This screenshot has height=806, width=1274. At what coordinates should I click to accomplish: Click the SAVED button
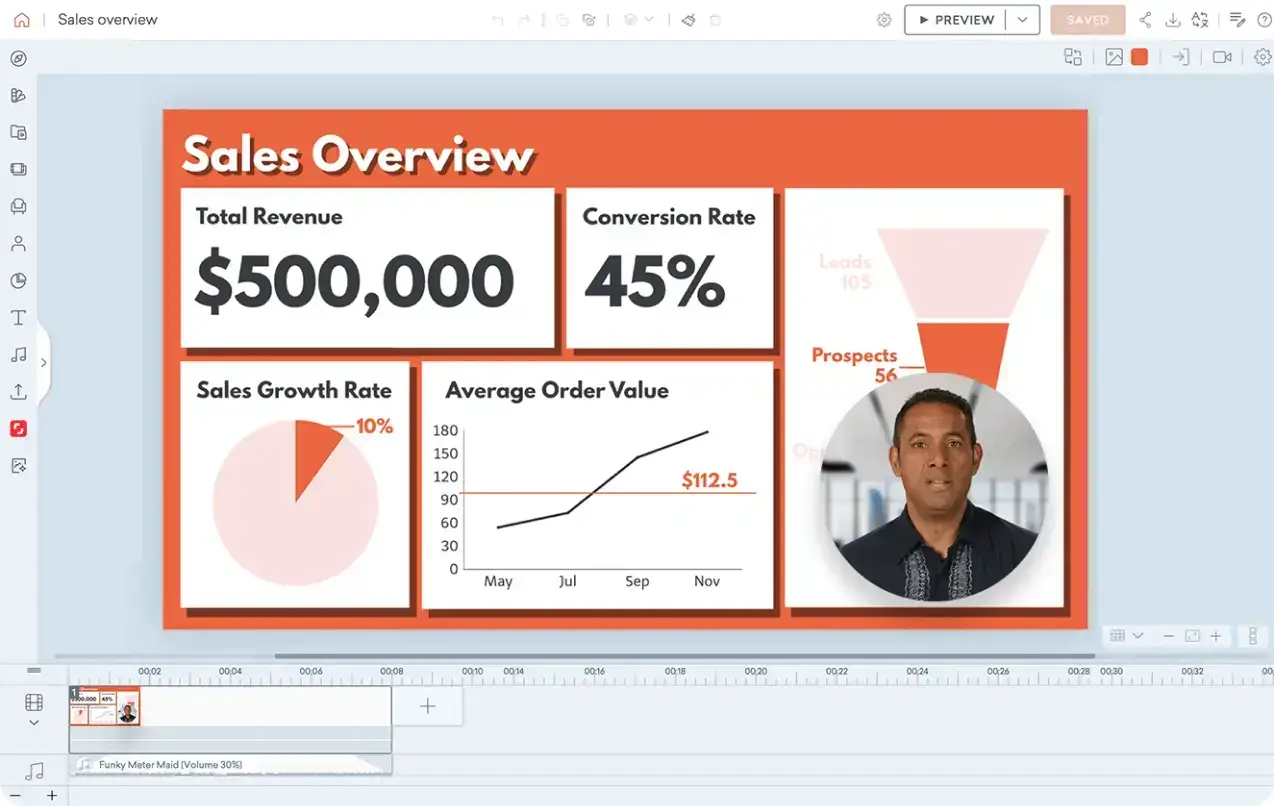click(x=1088, y=20)
